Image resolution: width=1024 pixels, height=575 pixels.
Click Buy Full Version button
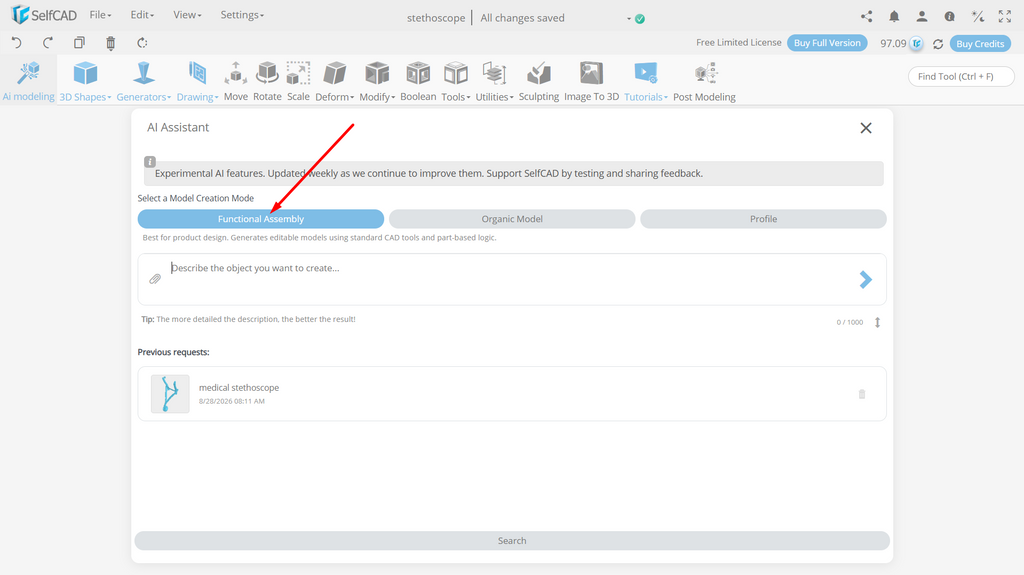[827, 43]
